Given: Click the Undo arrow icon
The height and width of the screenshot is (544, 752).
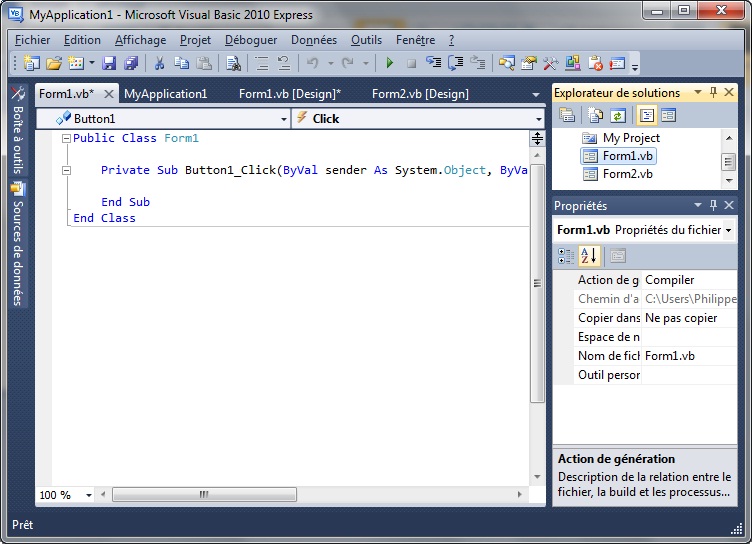Looking at the screenshot, I should point(313,63).
